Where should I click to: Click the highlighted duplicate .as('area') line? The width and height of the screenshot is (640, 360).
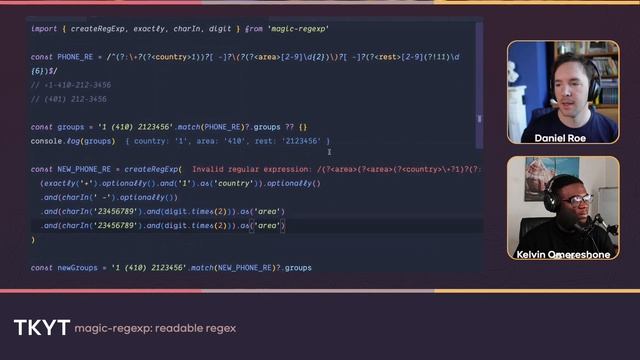point(162,226)
